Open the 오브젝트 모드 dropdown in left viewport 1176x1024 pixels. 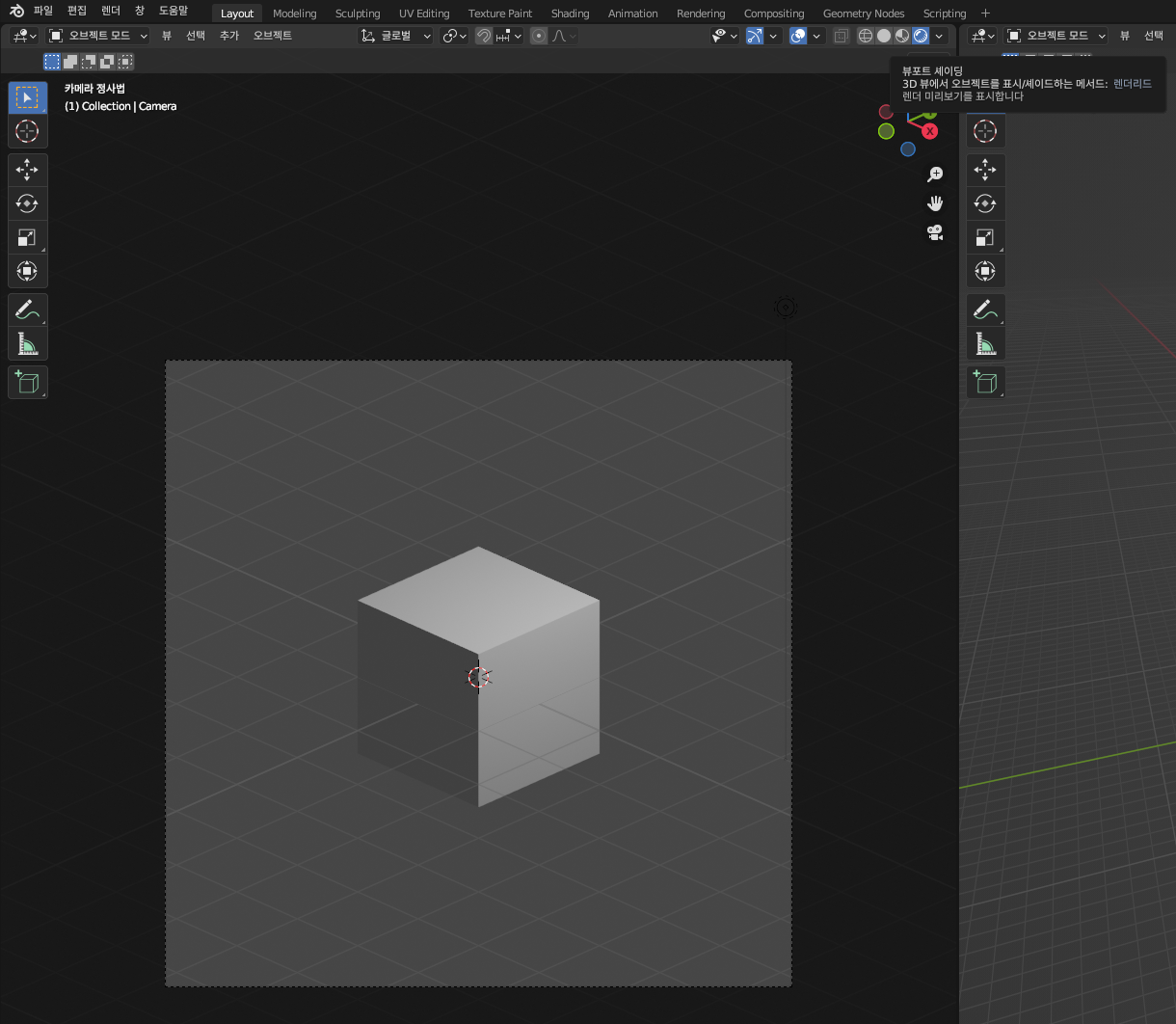pos(98,36)
